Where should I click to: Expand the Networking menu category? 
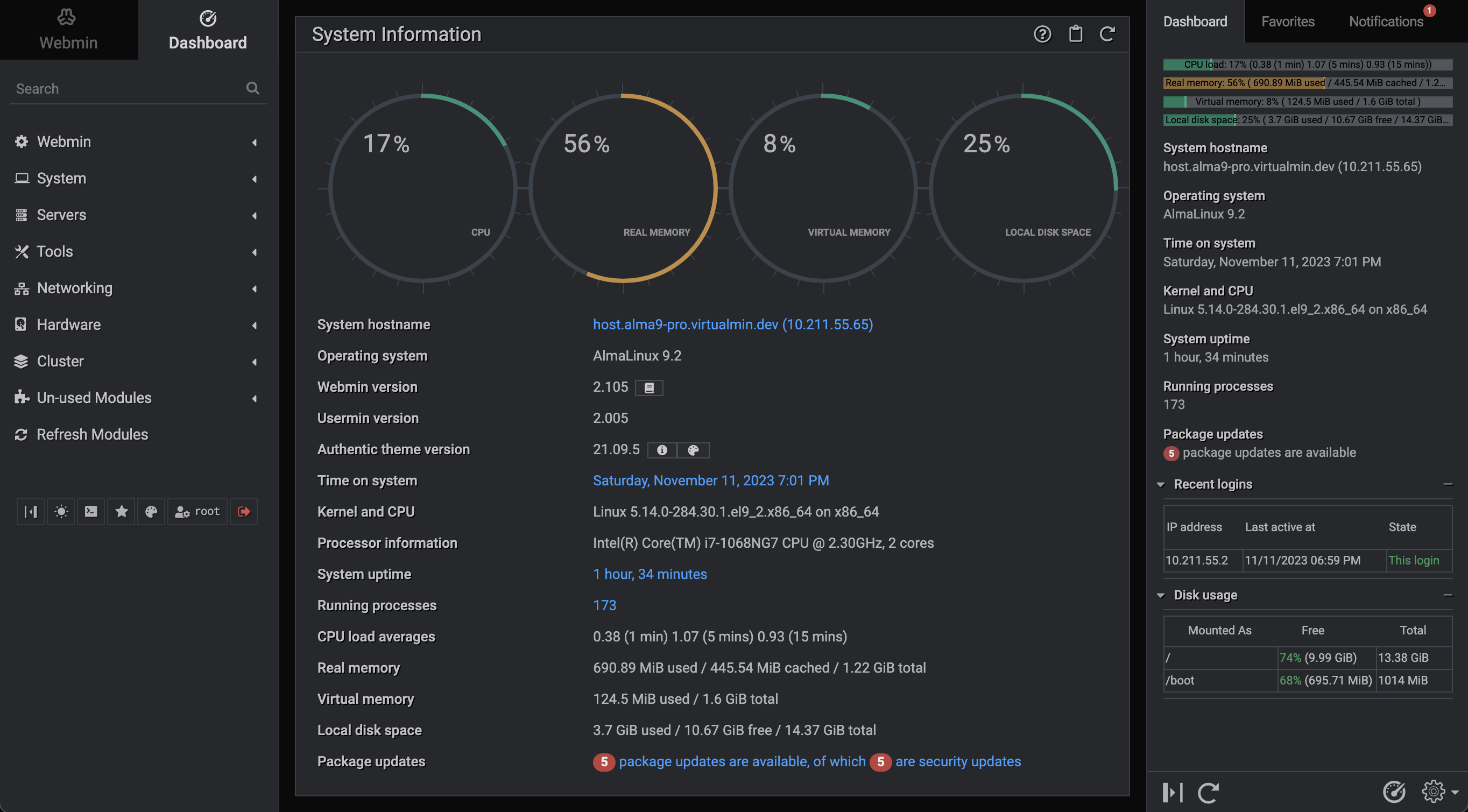click(x=138, y=288)
